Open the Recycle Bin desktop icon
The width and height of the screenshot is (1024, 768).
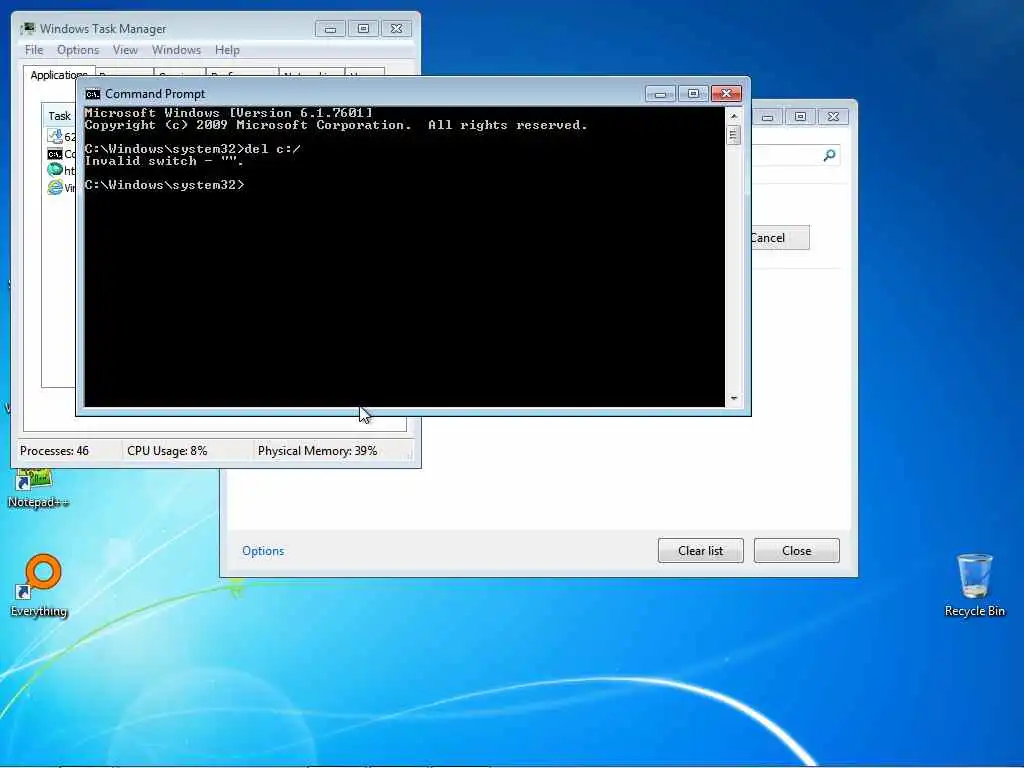point(974,585)
